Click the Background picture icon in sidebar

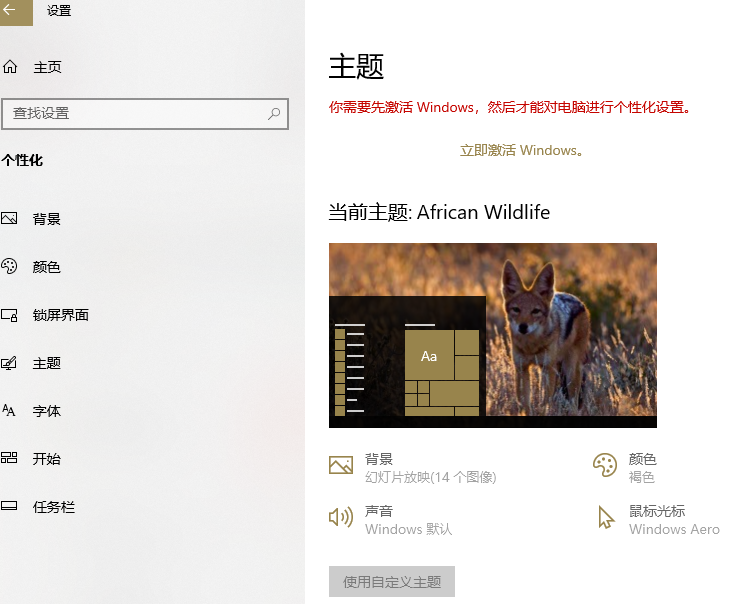(10, 219)
